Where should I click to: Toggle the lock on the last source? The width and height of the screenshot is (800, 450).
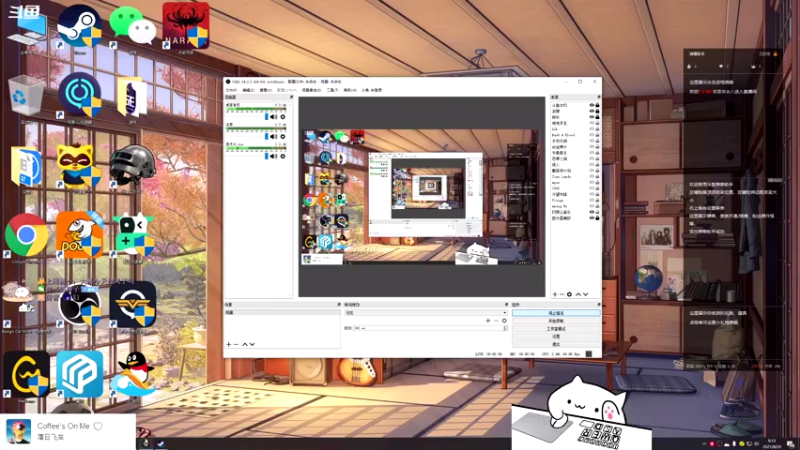click(x=597, y=218)
